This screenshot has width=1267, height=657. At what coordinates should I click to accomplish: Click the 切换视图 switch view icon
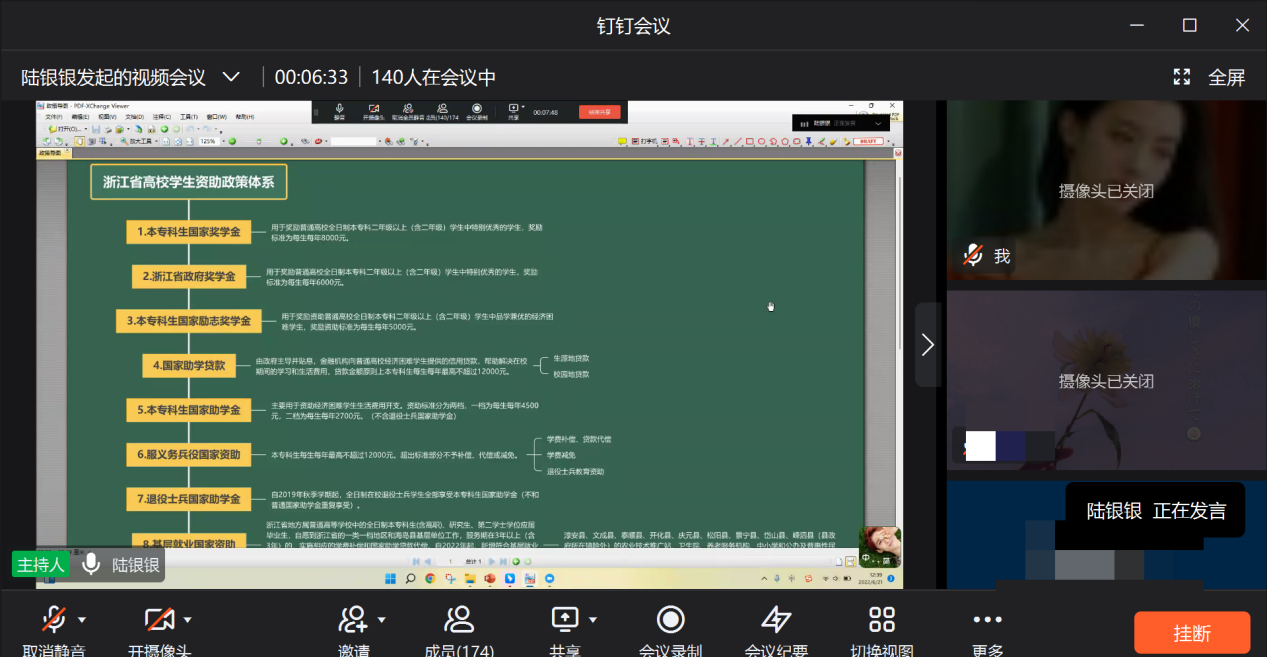pos(881,621)
